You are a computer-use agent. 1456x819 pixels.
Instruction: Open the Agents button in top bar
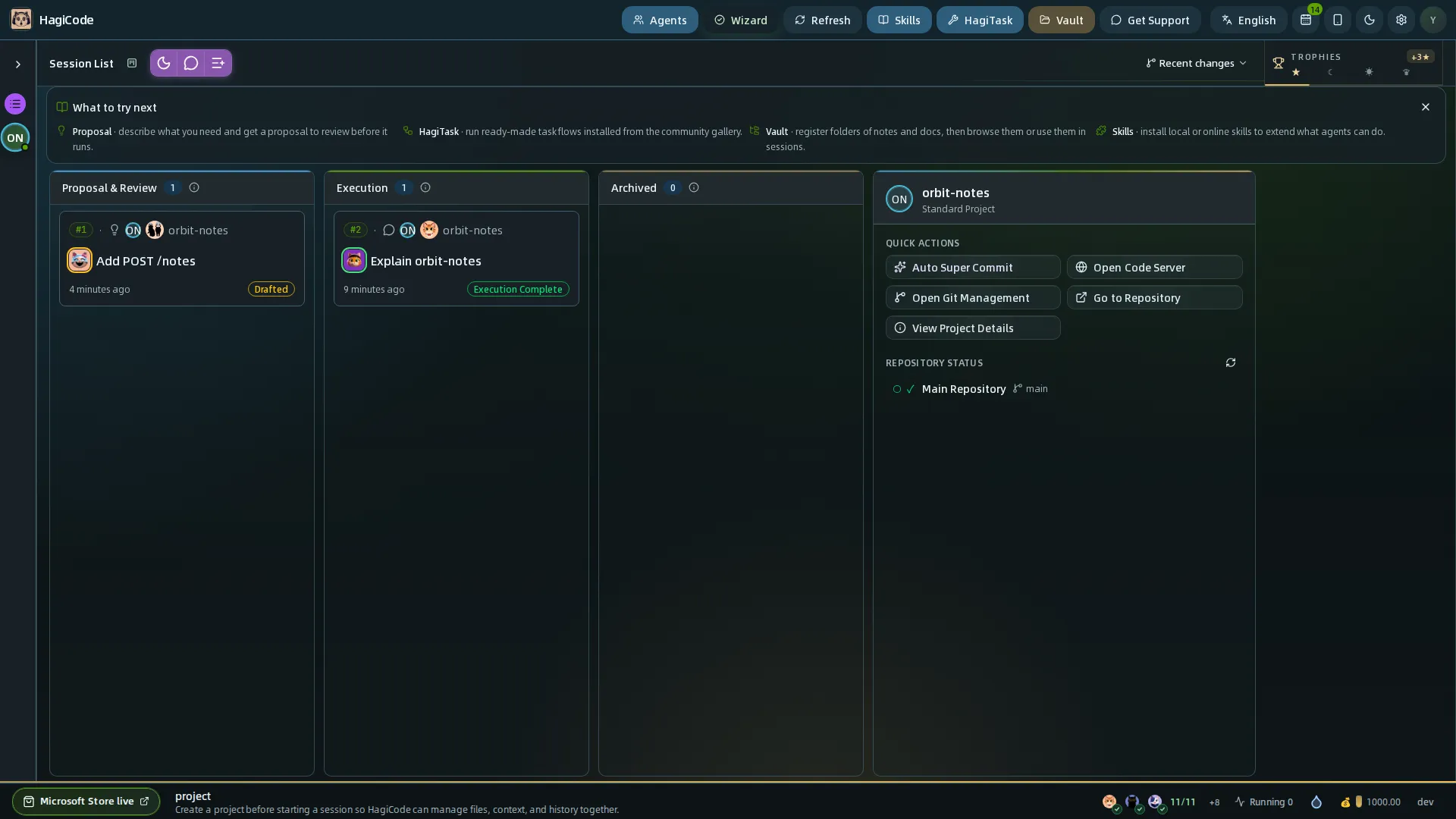coord(660,20)
